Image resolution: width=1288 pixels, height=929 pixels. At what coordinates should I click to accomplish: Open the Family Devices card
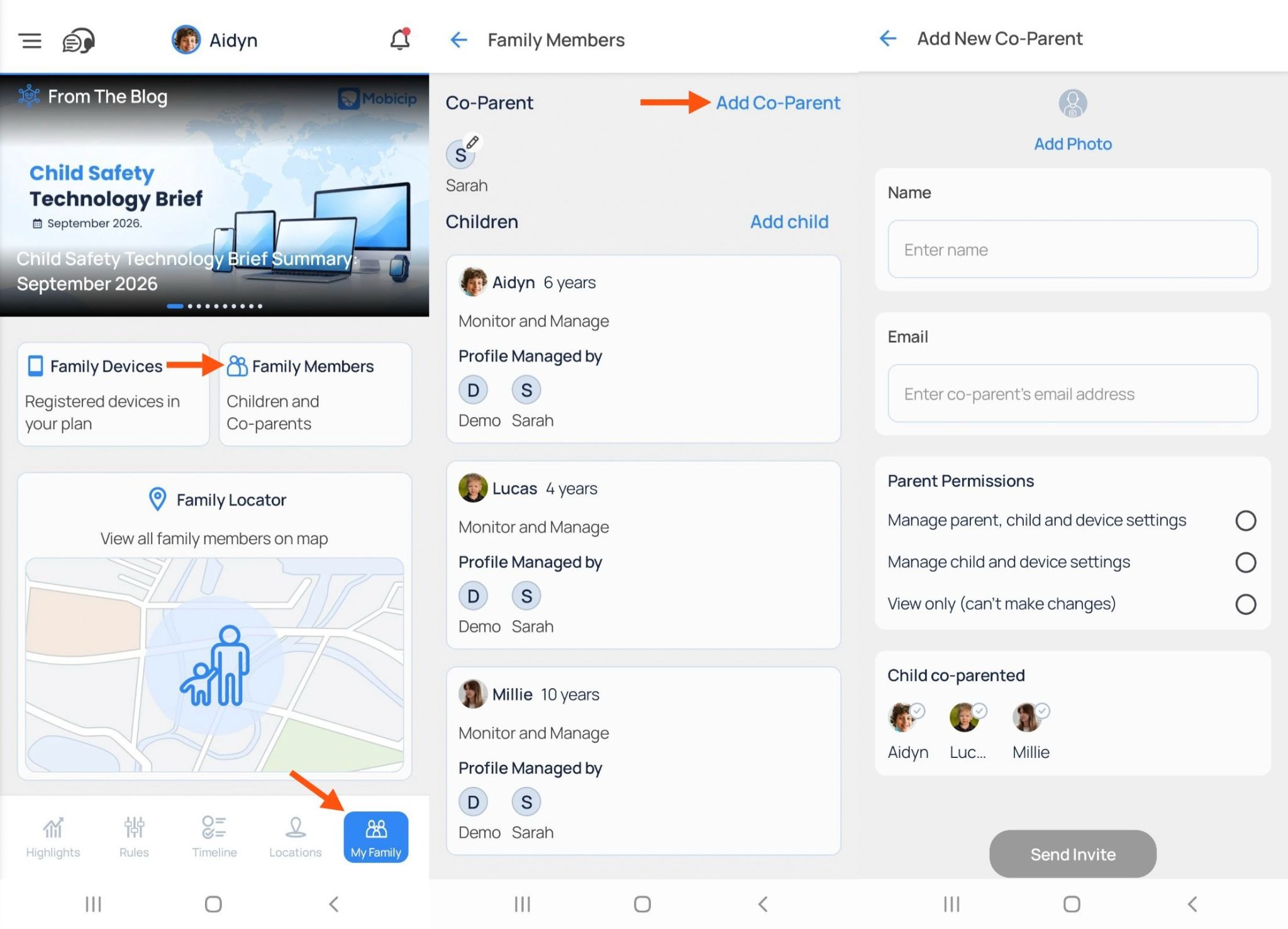(x=113, y=394)
